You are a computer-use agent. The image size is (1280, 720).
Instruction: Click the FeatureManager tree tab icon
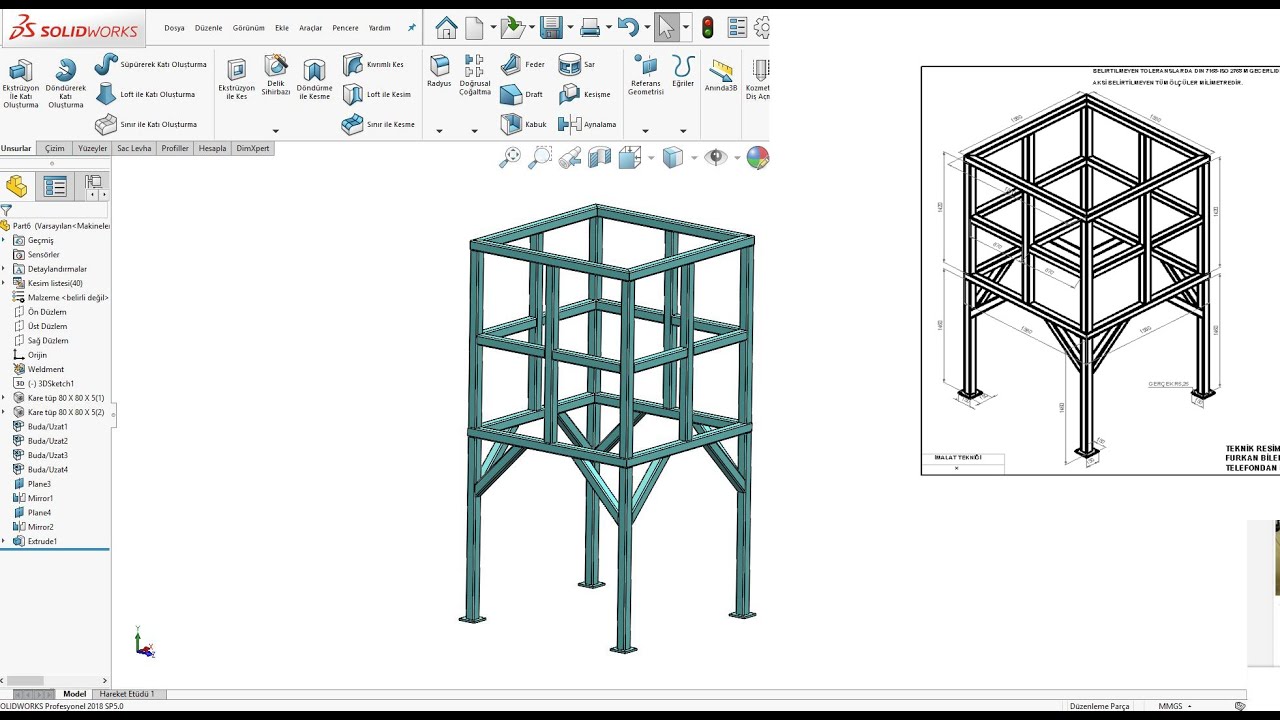(x=16, y=186)
